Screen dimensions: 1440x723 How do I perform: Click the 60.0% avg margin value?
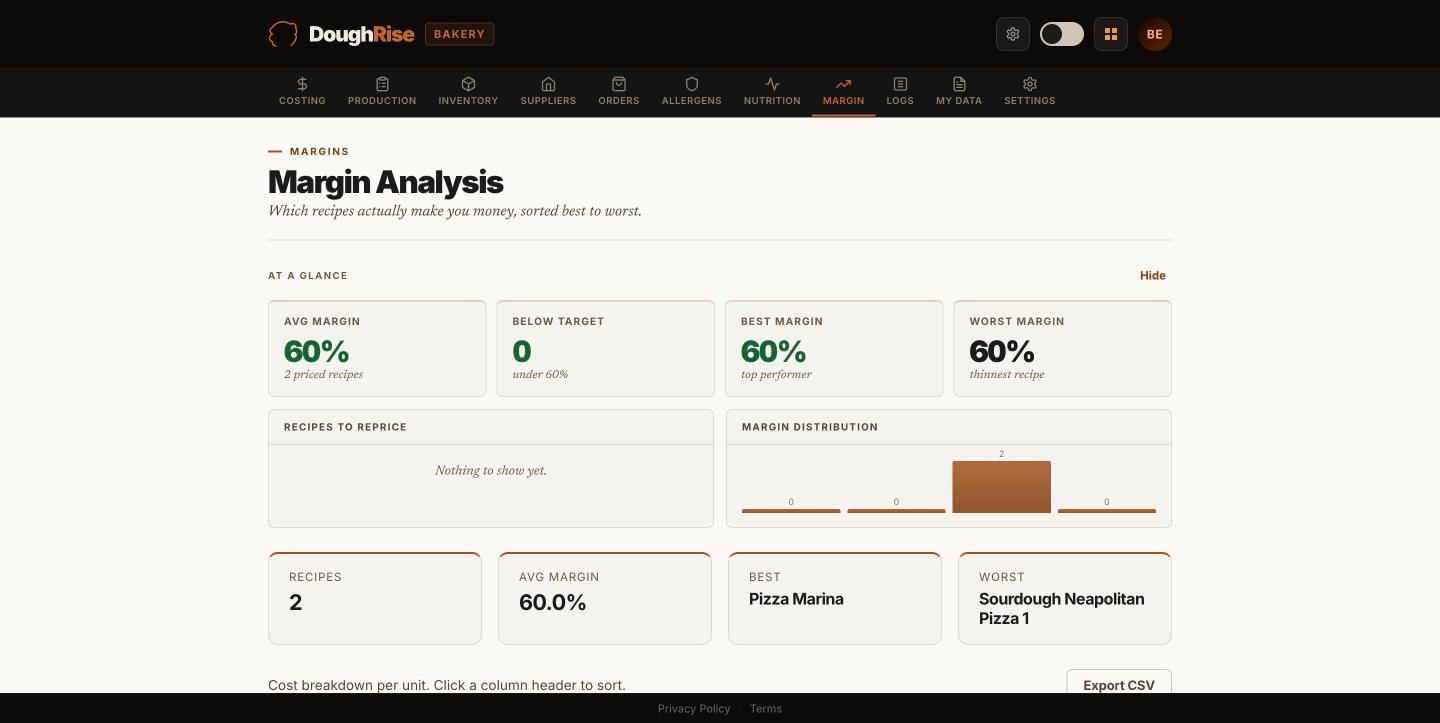coord(552,602)
